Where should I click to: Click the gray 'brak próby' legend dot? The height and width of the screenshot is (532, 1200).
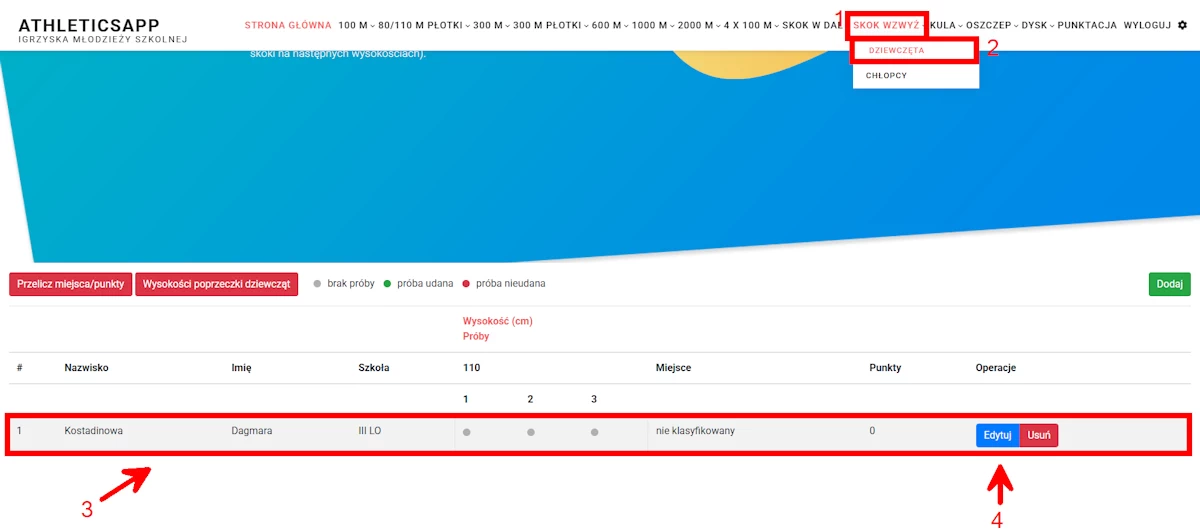coord(317,284)
